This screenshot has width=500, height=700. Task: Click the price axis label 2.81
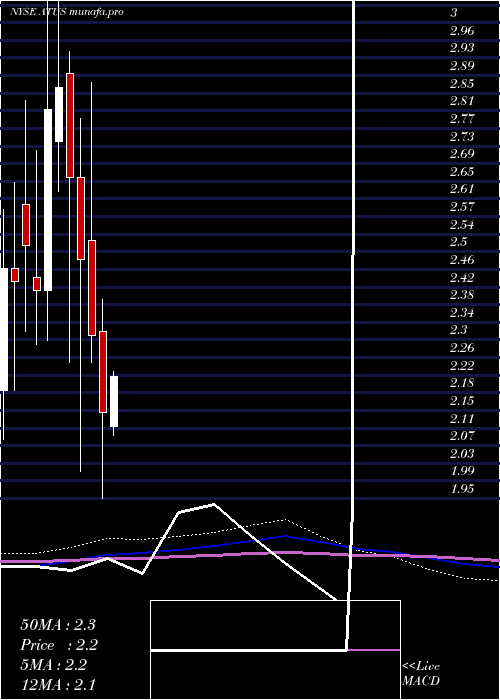click(462, 101)
